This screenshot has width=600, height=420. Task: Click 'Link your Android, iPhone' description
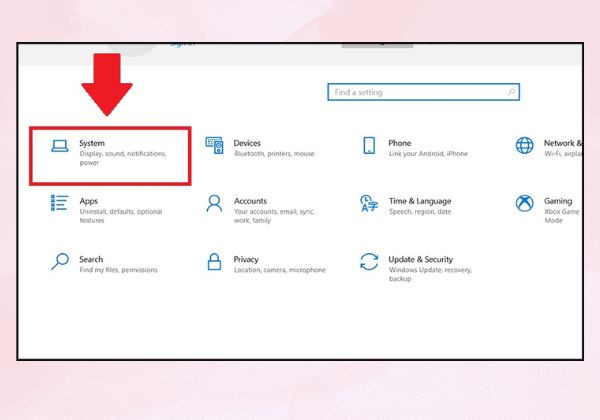[x=428, y=154]
